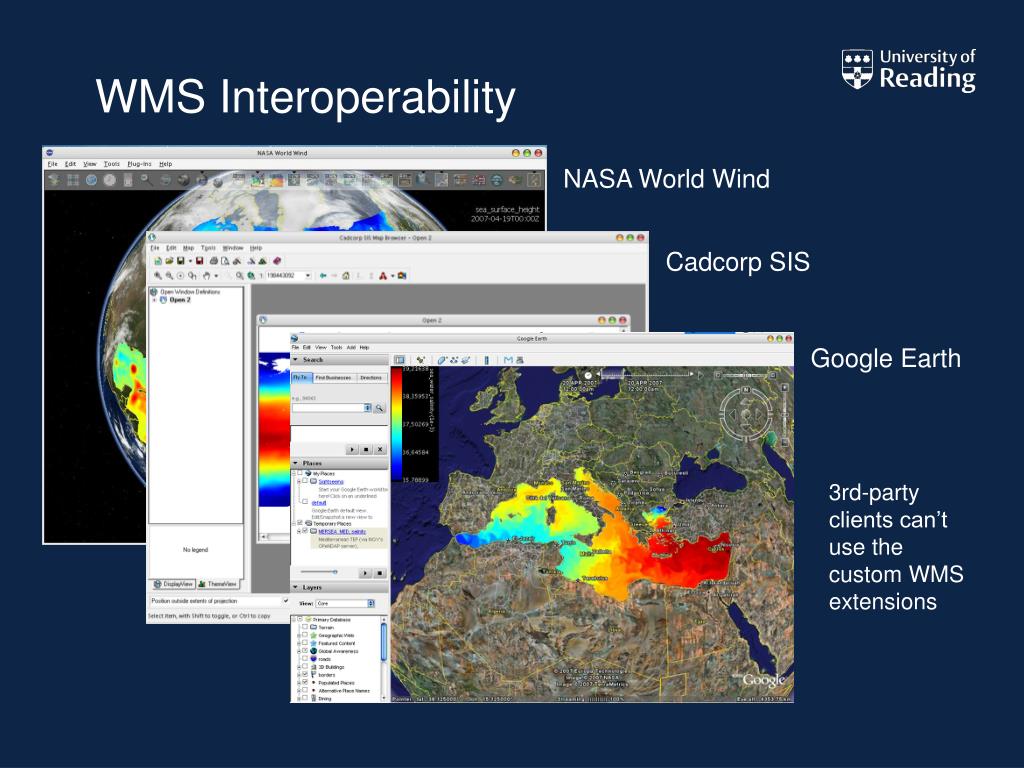Click the email icon in Google Earth toolbar
Image resolution: width=1024 pixels, height=768 pixels.
point(508,360)
